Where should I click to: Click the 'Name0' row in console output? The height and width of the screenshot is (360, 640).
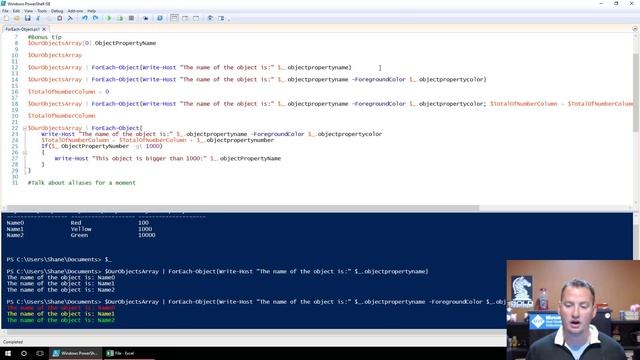tap(81, 223)
